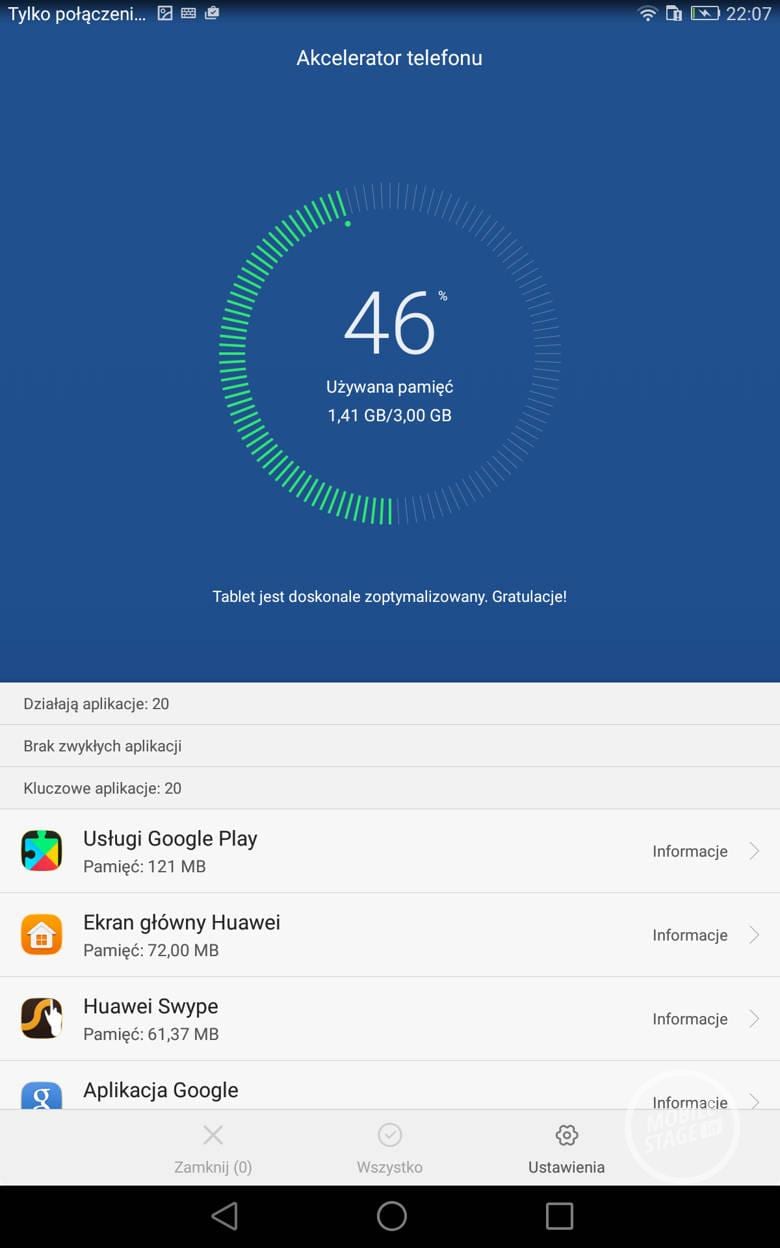Tap the Kluczowe aplikacje: 20 header
Screen dimensions: 780x1248
click(x=390, y=788)
